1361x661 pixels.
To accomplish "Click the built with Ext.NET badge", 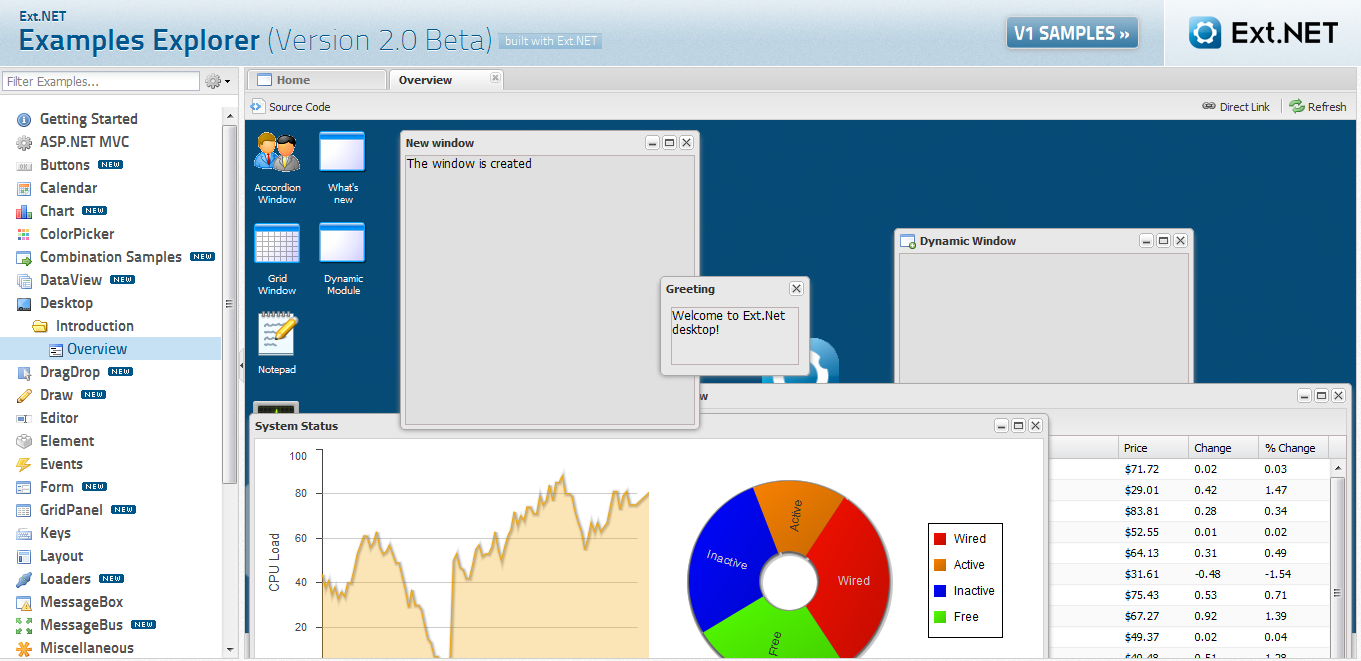I will pyautogui.click(x=551, y=41).
